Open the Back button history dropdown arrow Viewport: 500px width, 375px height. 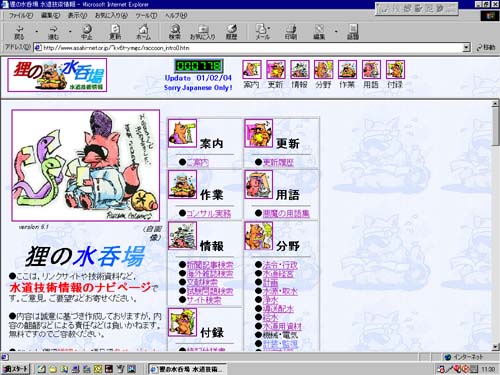point(37,32)
